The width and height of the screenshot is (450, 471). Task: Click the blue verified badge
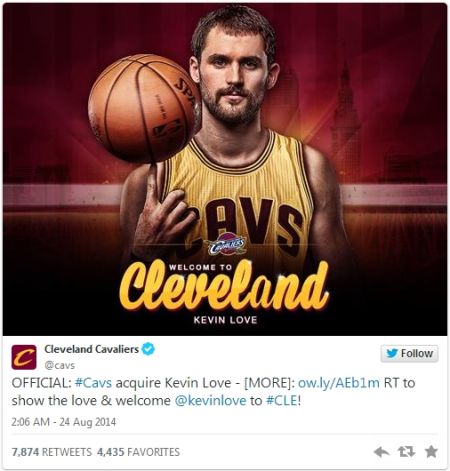(x=148, y=349)
